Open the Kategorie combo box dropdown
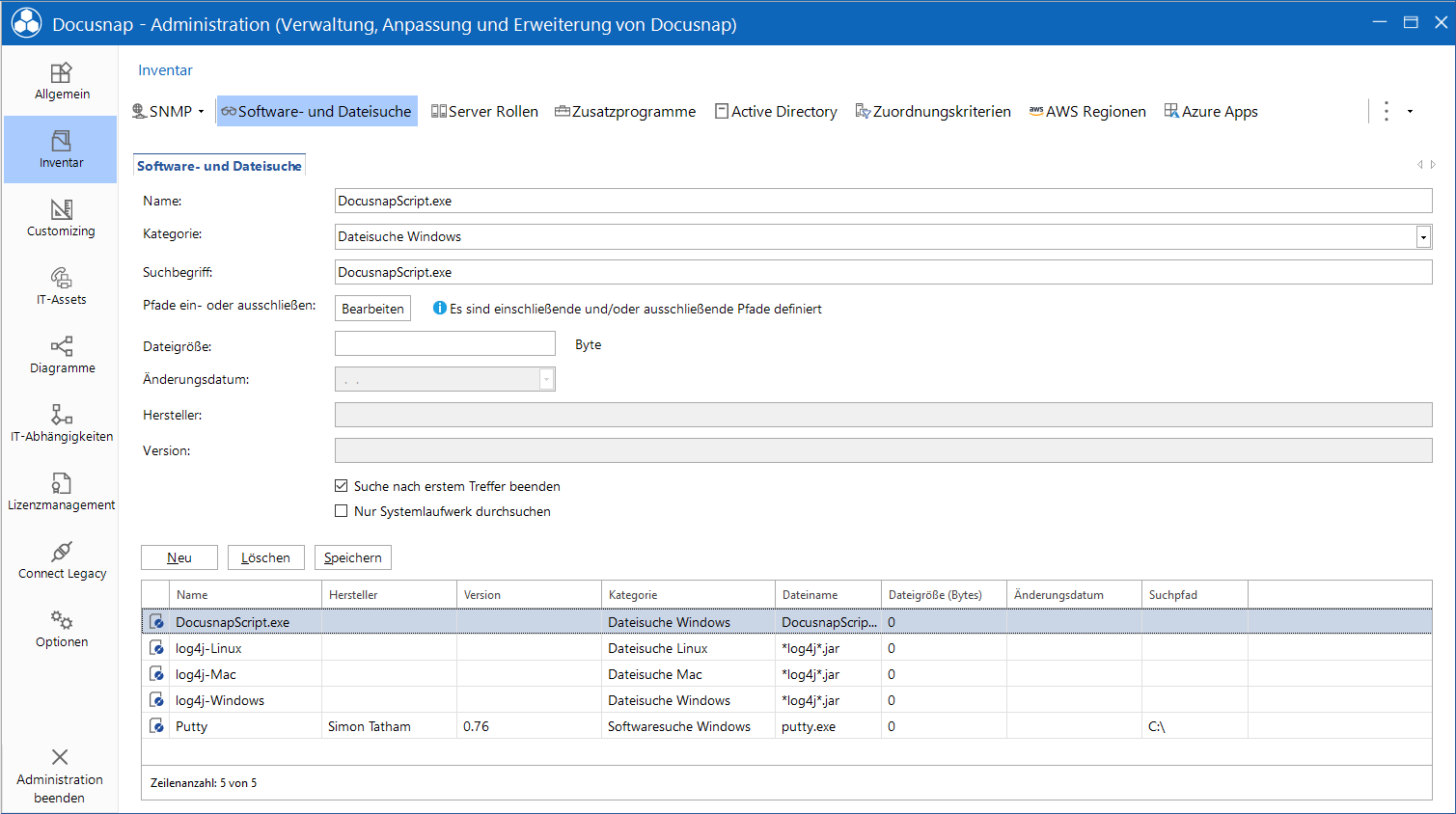Image resolution: width=1456 pixels, height=814 pixels. (x=1423, y=237)
